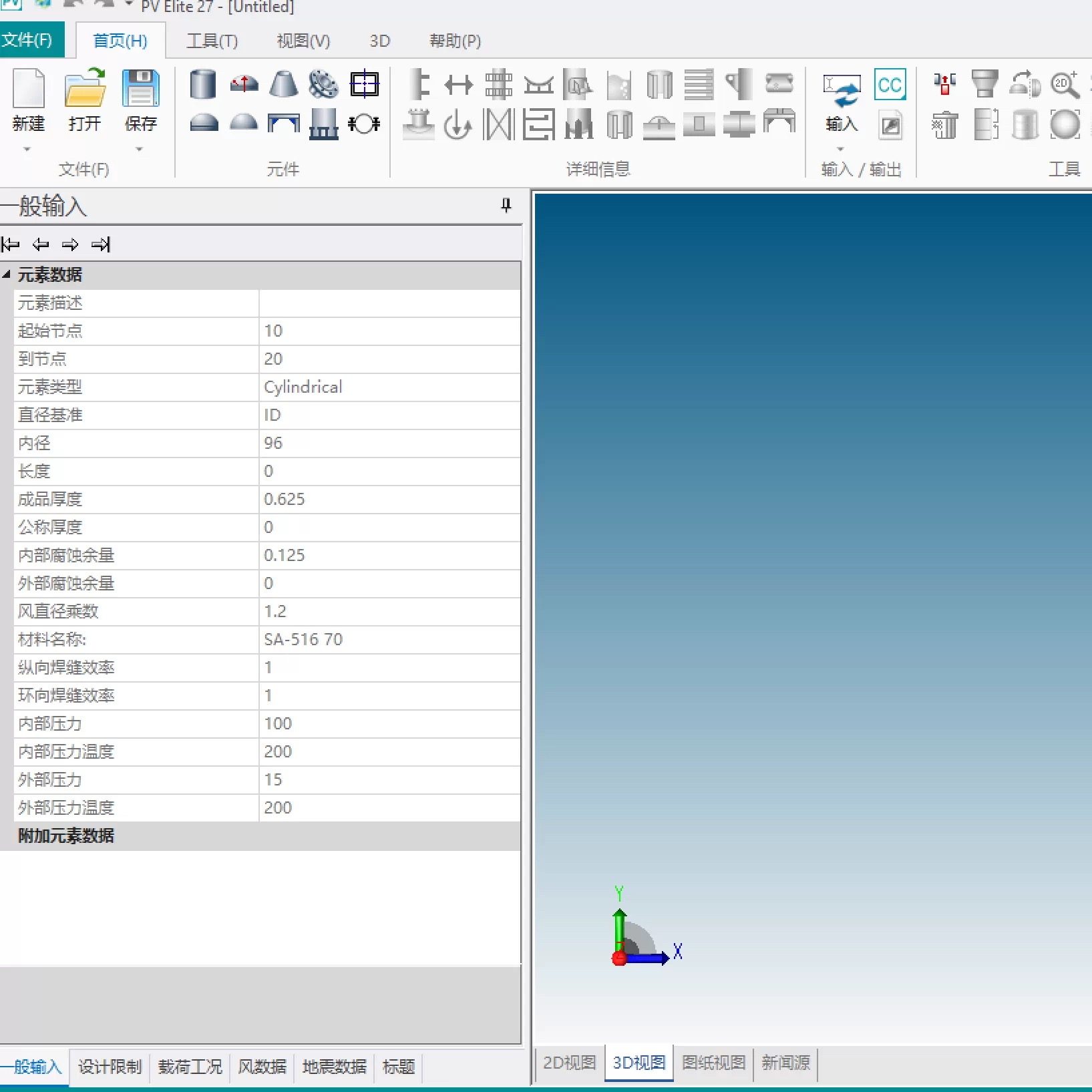Flip element orientation icon
Image resolution: width=1092 pixels, height=1092 pixels.
point(1025,84)
